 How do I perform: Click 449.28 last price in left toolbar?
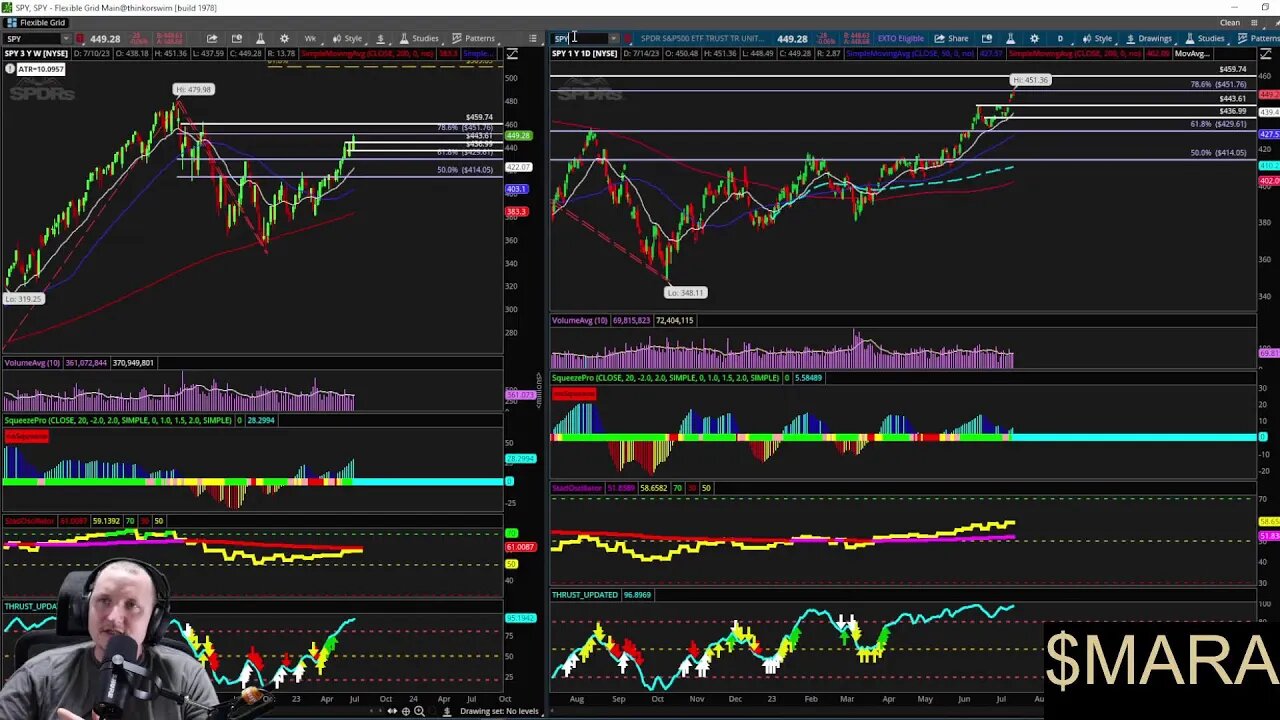[x=105, y=39]
